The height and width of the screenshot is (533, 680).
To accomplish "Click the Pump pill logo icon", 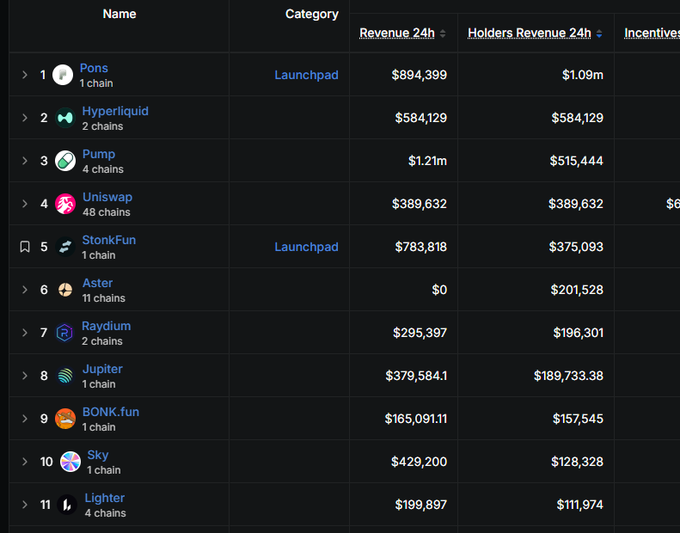I will click(x=65, y=161).
